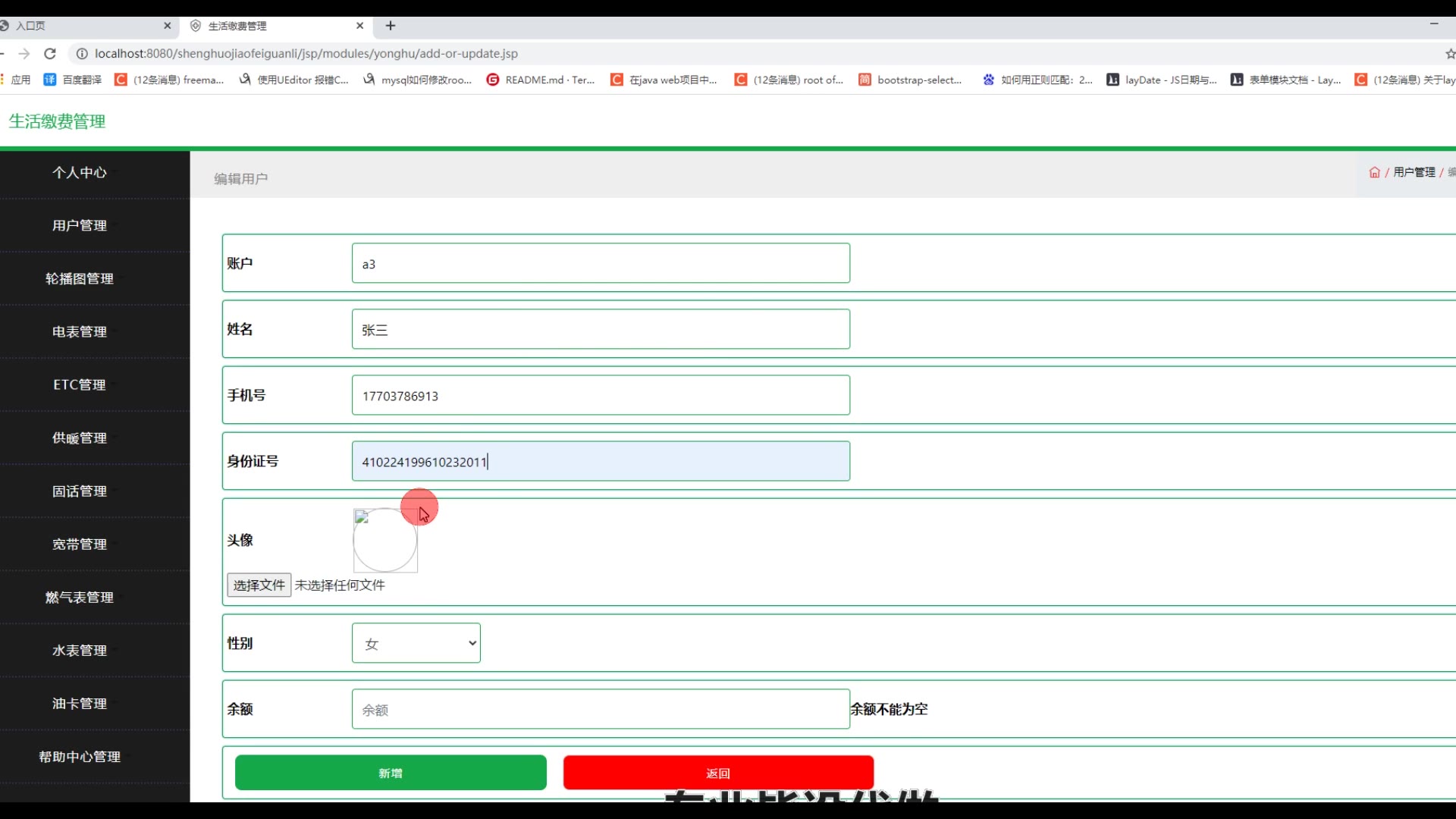Image resolution: width=1456 pixels, height=819 pixels.
Task: Open 燃气表管理 in the sidebar
Action: [80, 598]
